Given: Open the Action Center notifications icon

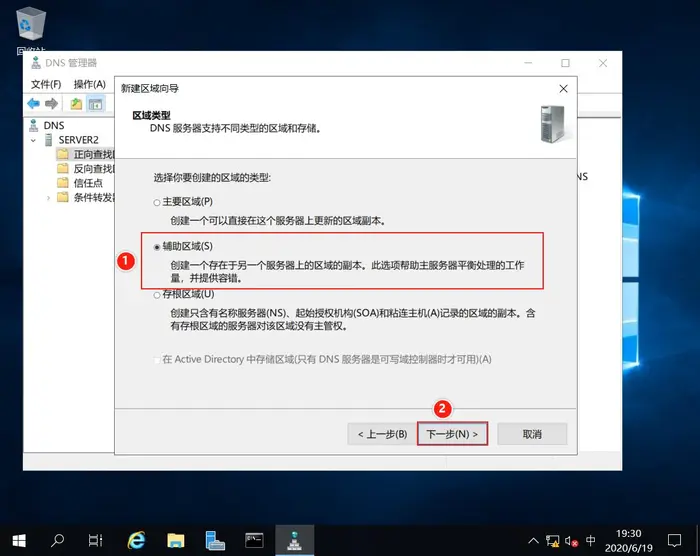Looking at the screenshot, I should 674,541.
